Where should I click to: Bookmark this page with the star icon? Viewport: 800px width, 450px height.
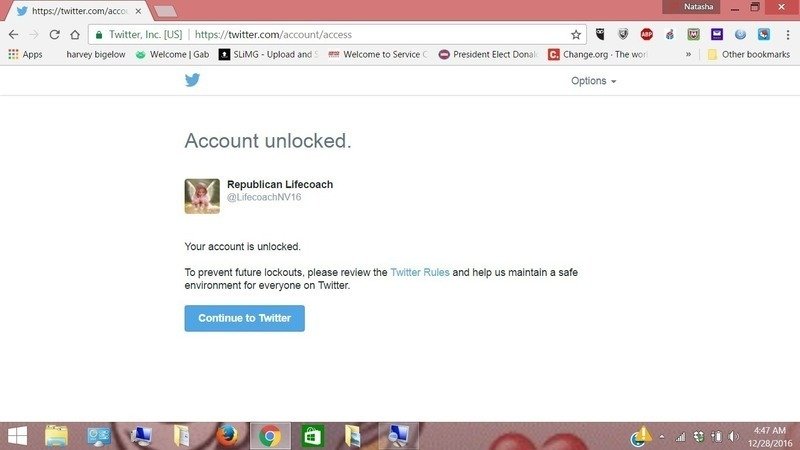pos(576,35)
